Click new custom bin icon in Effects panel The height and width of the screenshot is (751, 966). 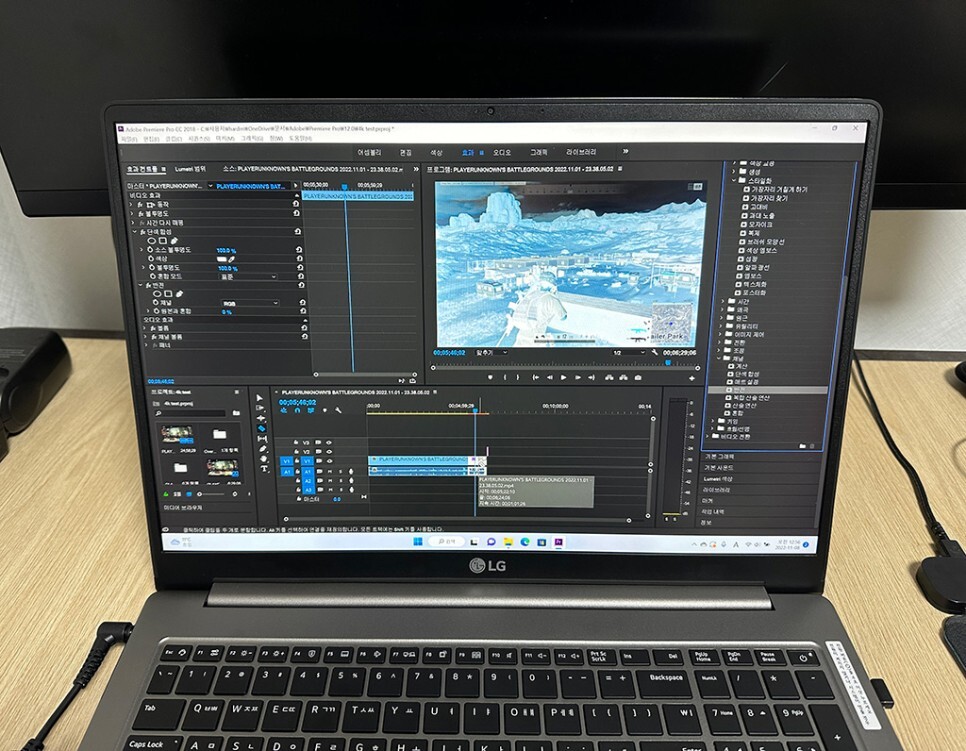(x=802, y=446)
